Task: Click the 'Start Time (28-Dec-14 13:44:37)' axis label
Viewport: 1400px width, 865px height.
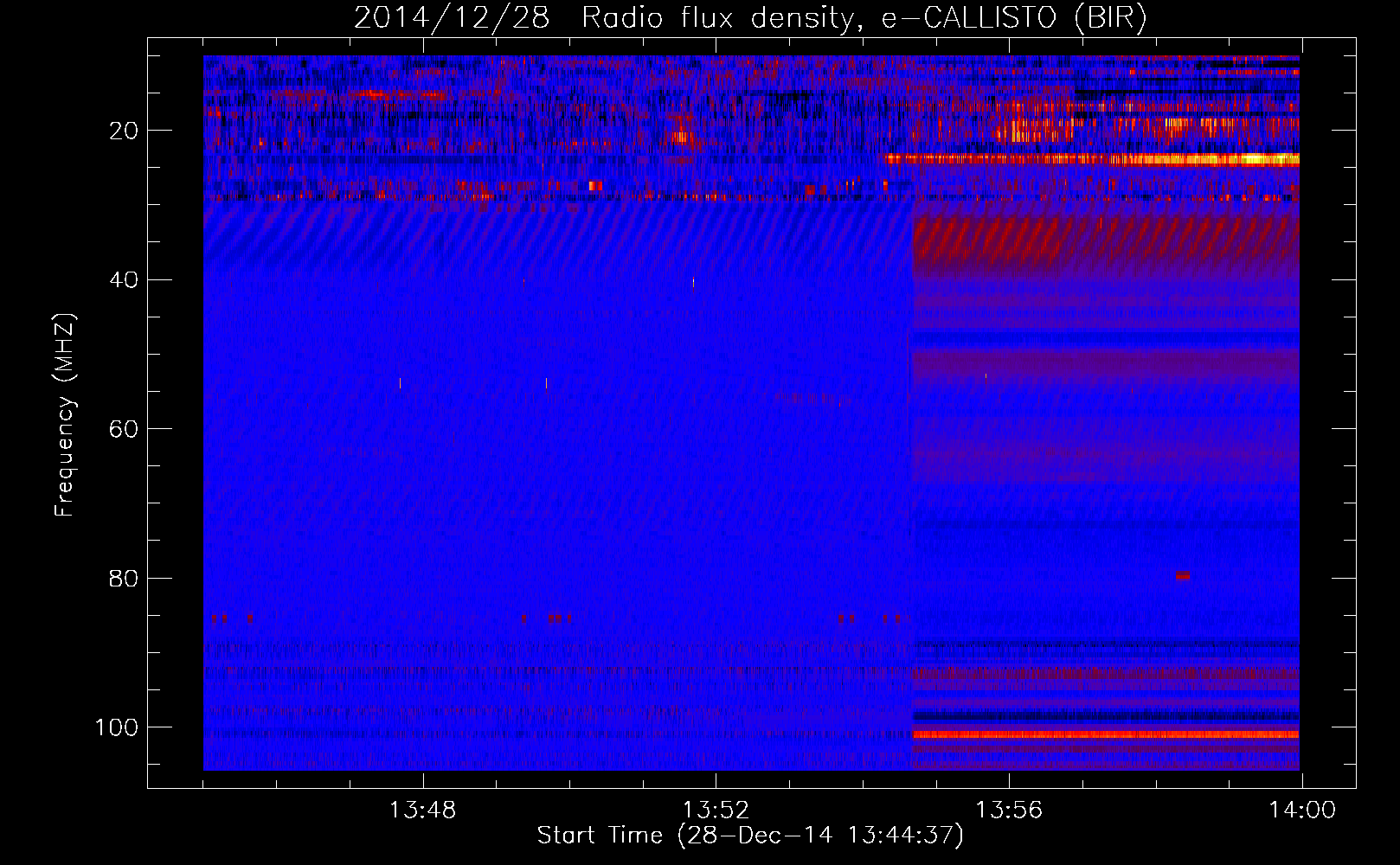Action: (x=750, y=836)
